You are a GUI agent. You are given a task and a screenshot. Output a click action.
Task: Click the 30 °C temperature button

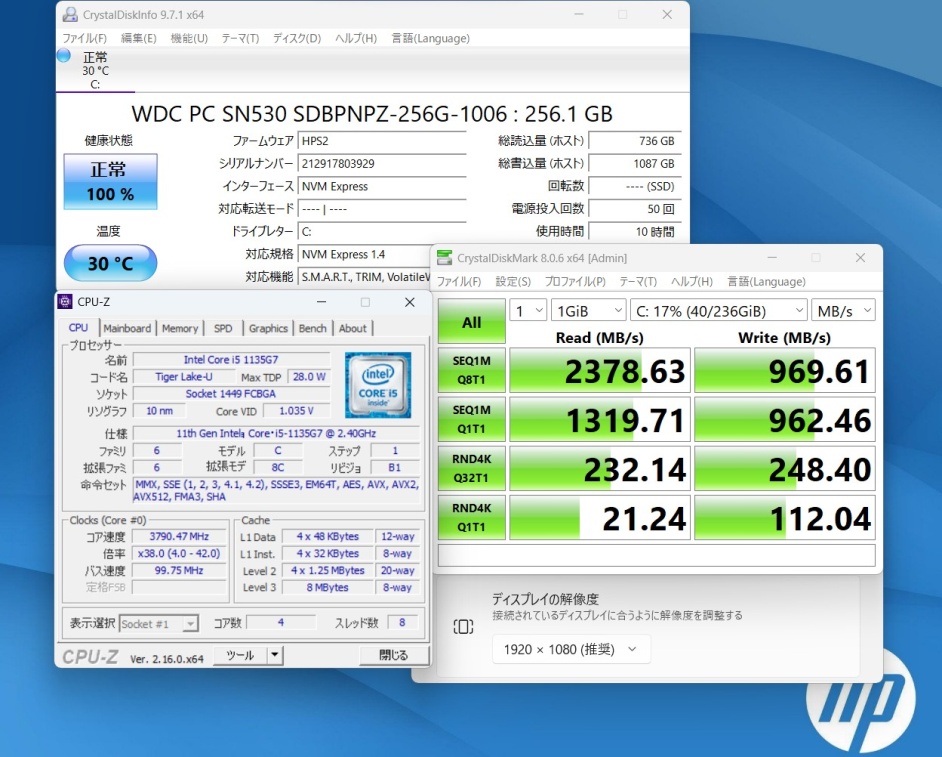coord(111,263)
